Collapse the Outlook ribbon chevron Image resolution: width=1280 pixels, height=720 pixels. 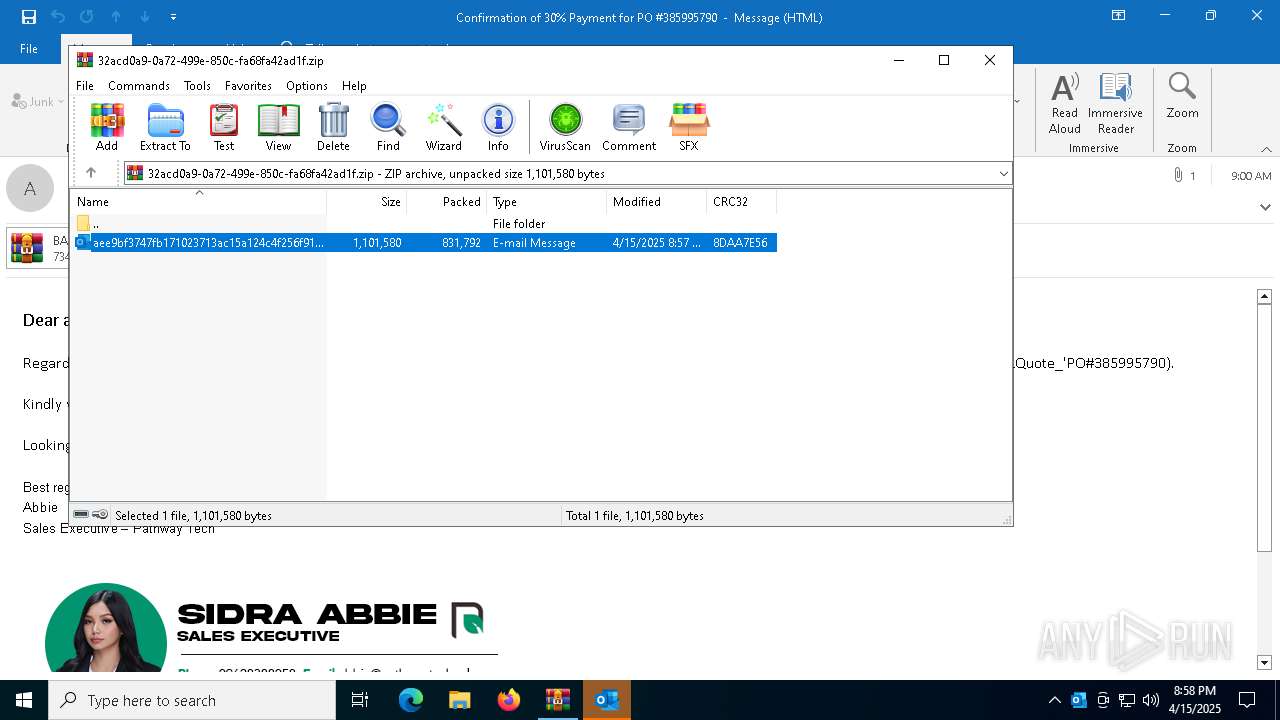[1266, 149]
